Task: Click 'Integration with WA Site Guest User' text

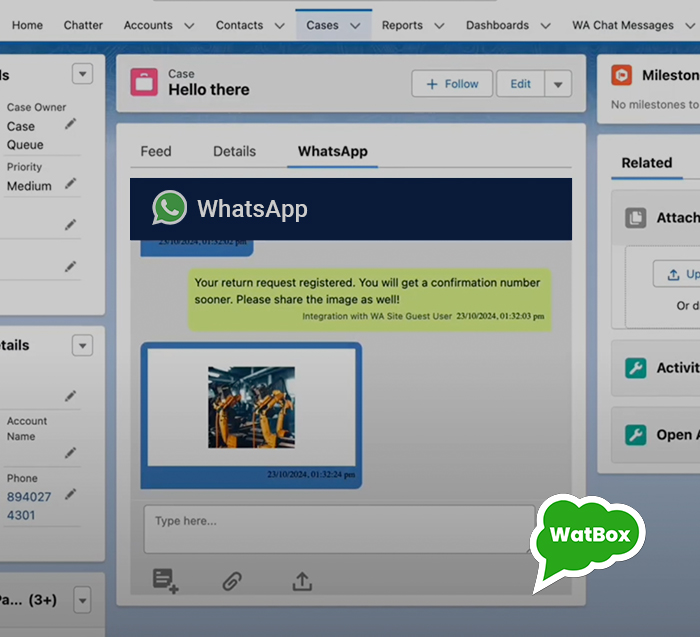Action: tap(377, 316)
